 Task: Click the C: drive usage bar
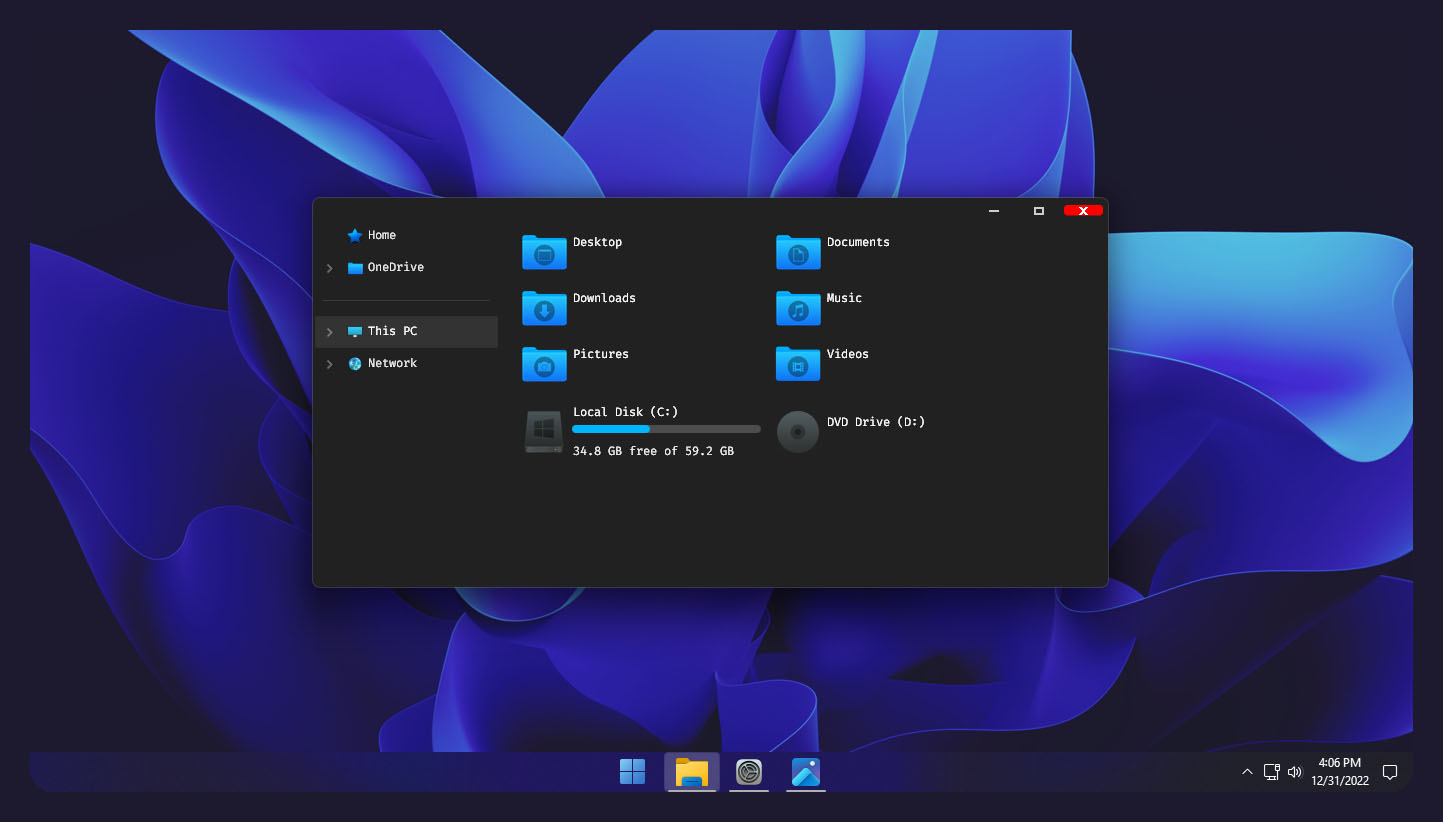(x=665, y=428)
